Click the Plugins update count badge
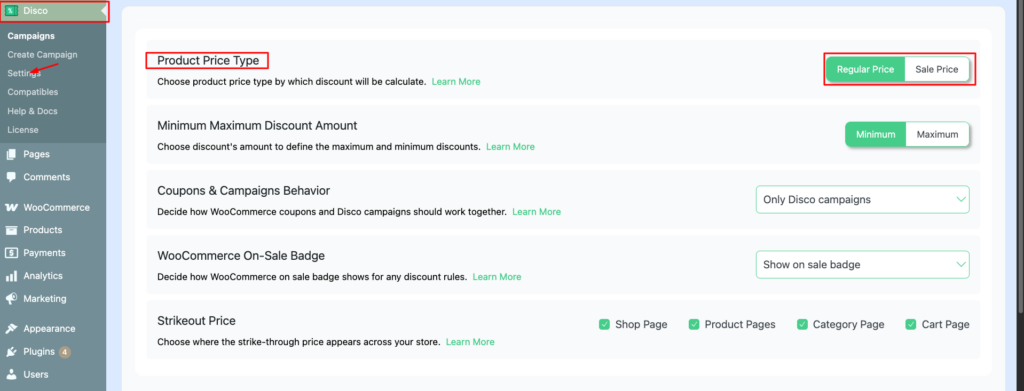The image size is (1024, 391). pos(65,352)
